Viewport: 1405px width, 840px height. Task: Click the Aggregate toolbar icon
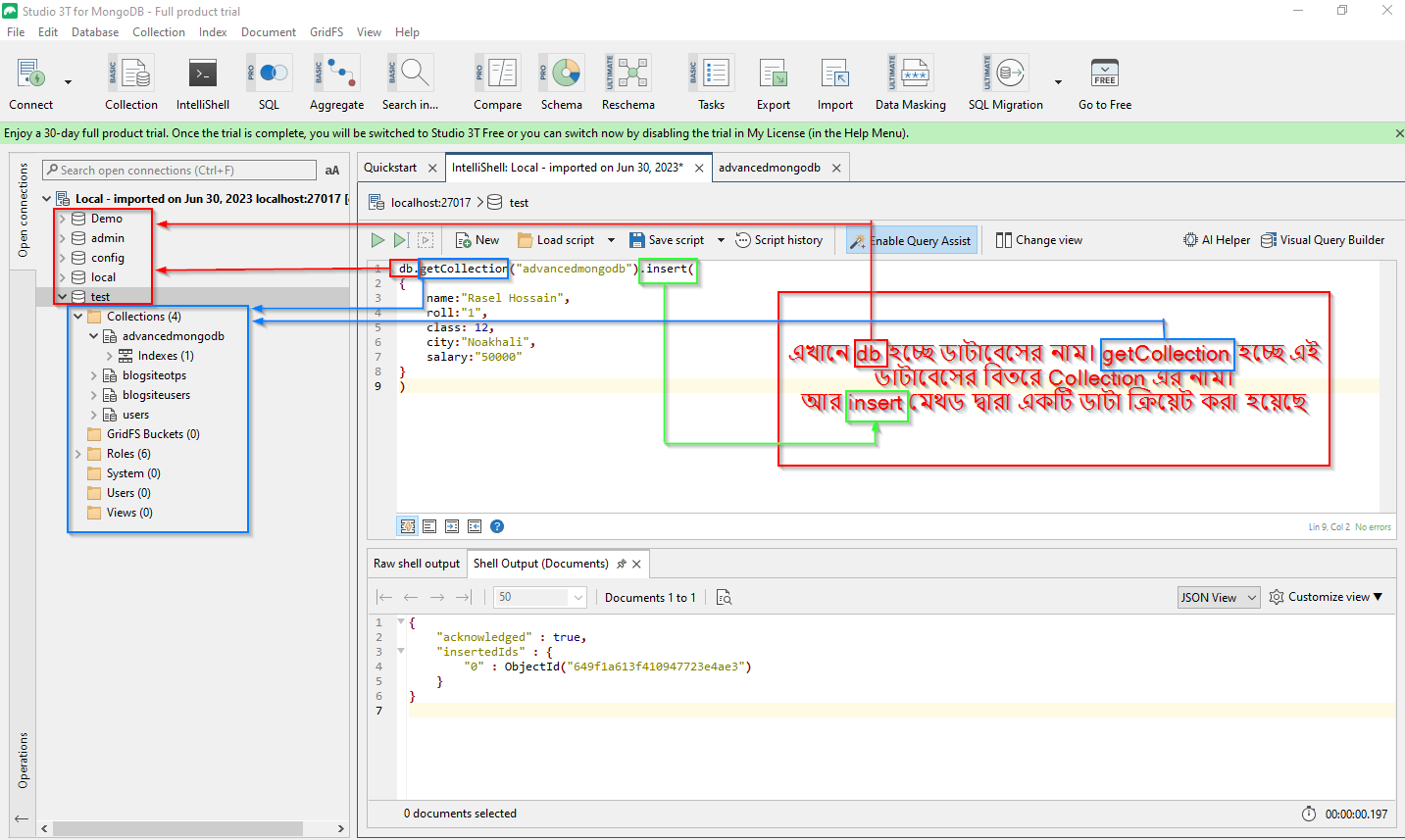[336, 83]
